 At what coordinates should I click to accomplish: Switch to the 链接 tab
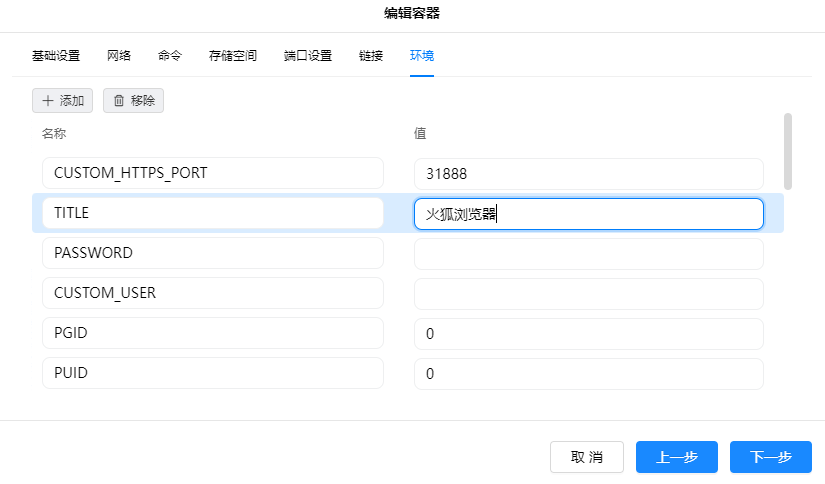371,56
